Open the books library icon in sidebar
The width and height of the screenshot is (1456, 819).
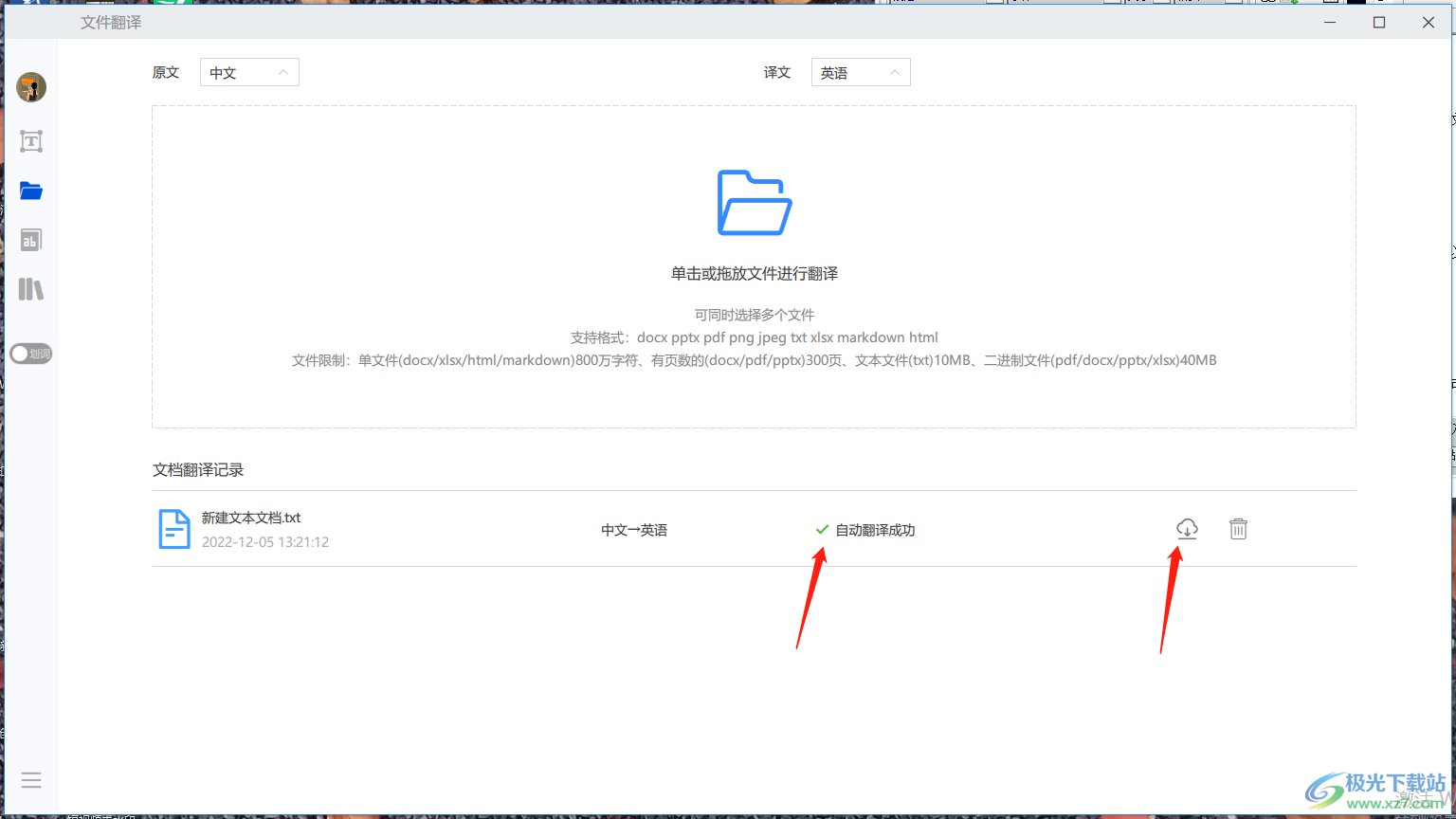[31, 289]
